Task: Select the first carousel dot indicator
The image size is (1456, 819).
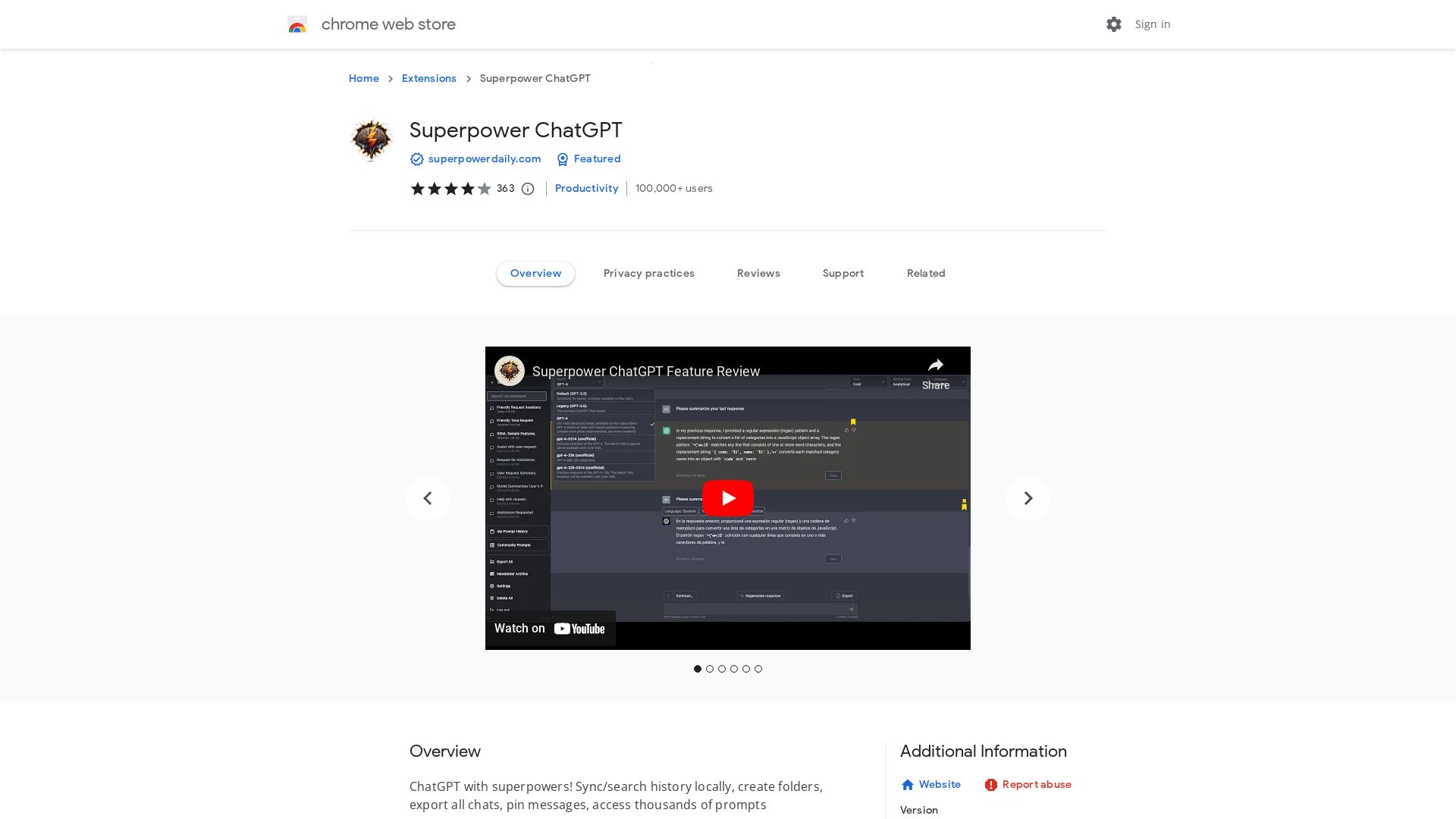Action: (697, 669)
